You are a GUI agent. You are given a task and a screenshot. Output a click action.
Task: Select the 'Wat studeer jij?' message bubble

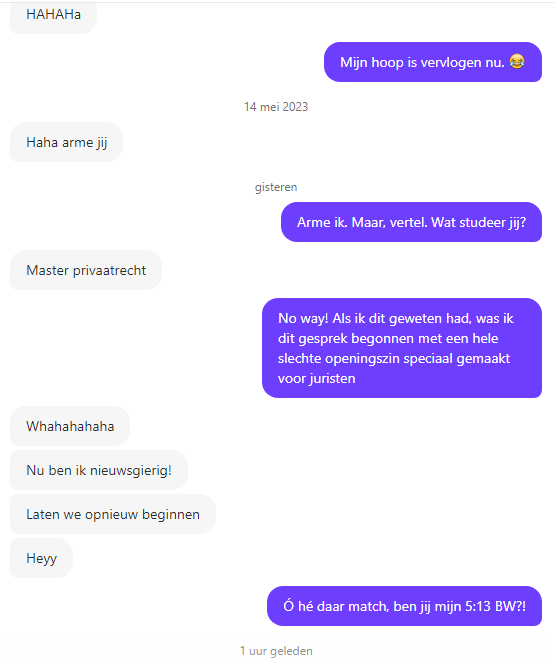411,222
